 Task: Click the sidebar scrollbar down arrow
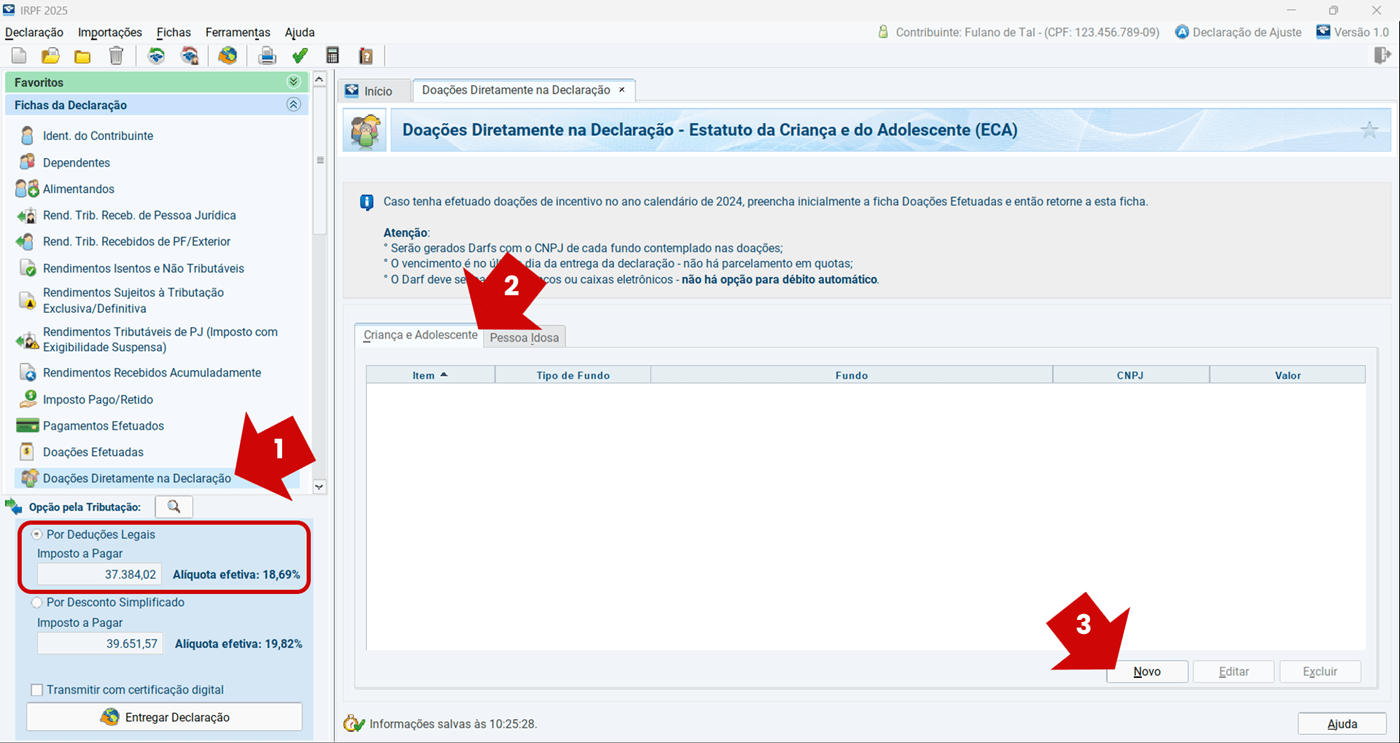pos(320,487)
